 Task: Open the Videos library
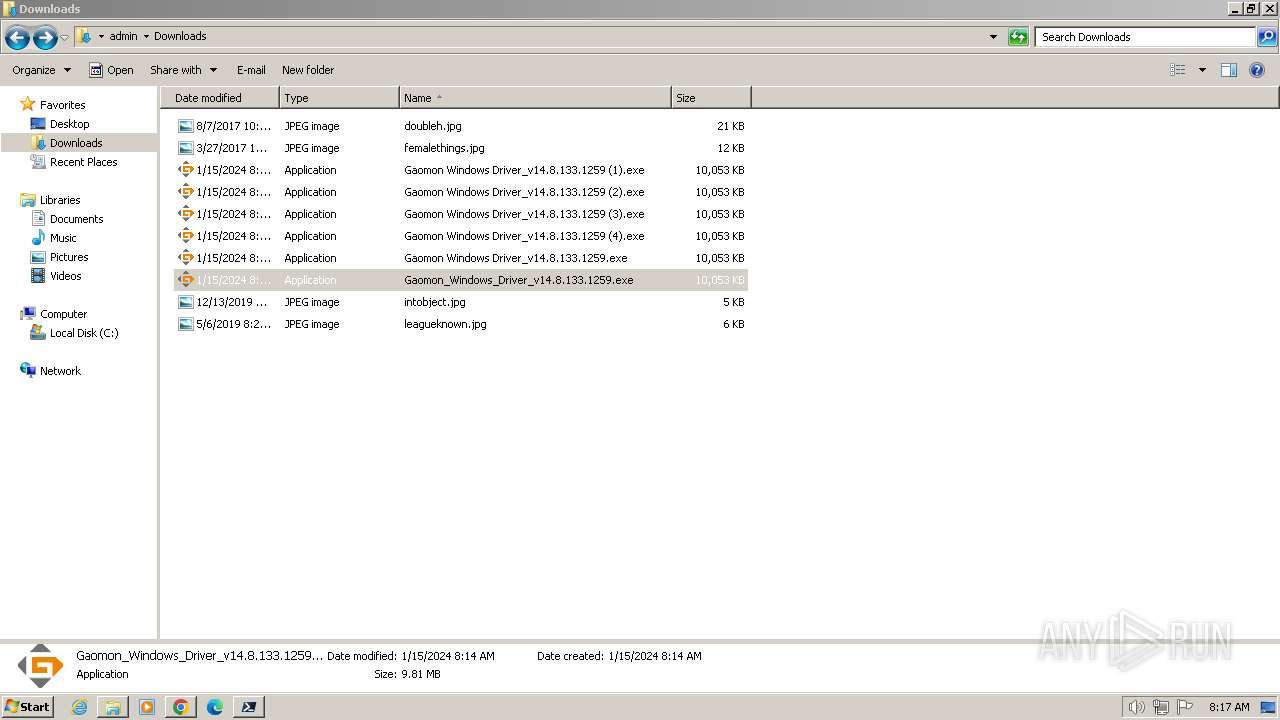click(x=65, y=276)
